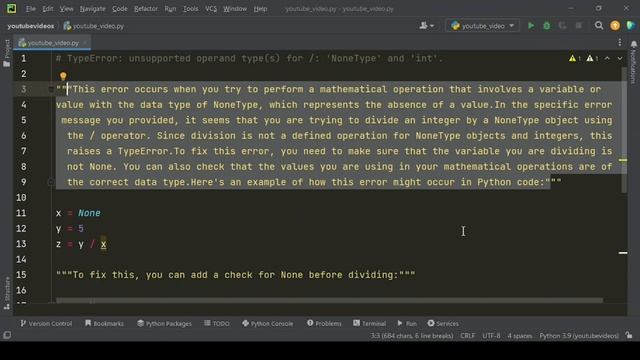Open the TODO tool window

point(217,323)
